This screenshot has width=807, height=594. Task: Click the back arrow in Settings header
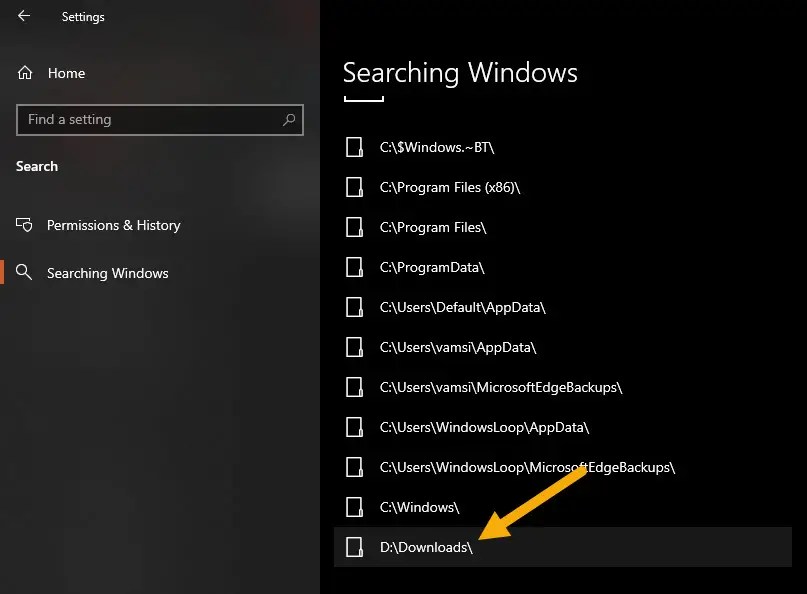(x=24, y=16)
